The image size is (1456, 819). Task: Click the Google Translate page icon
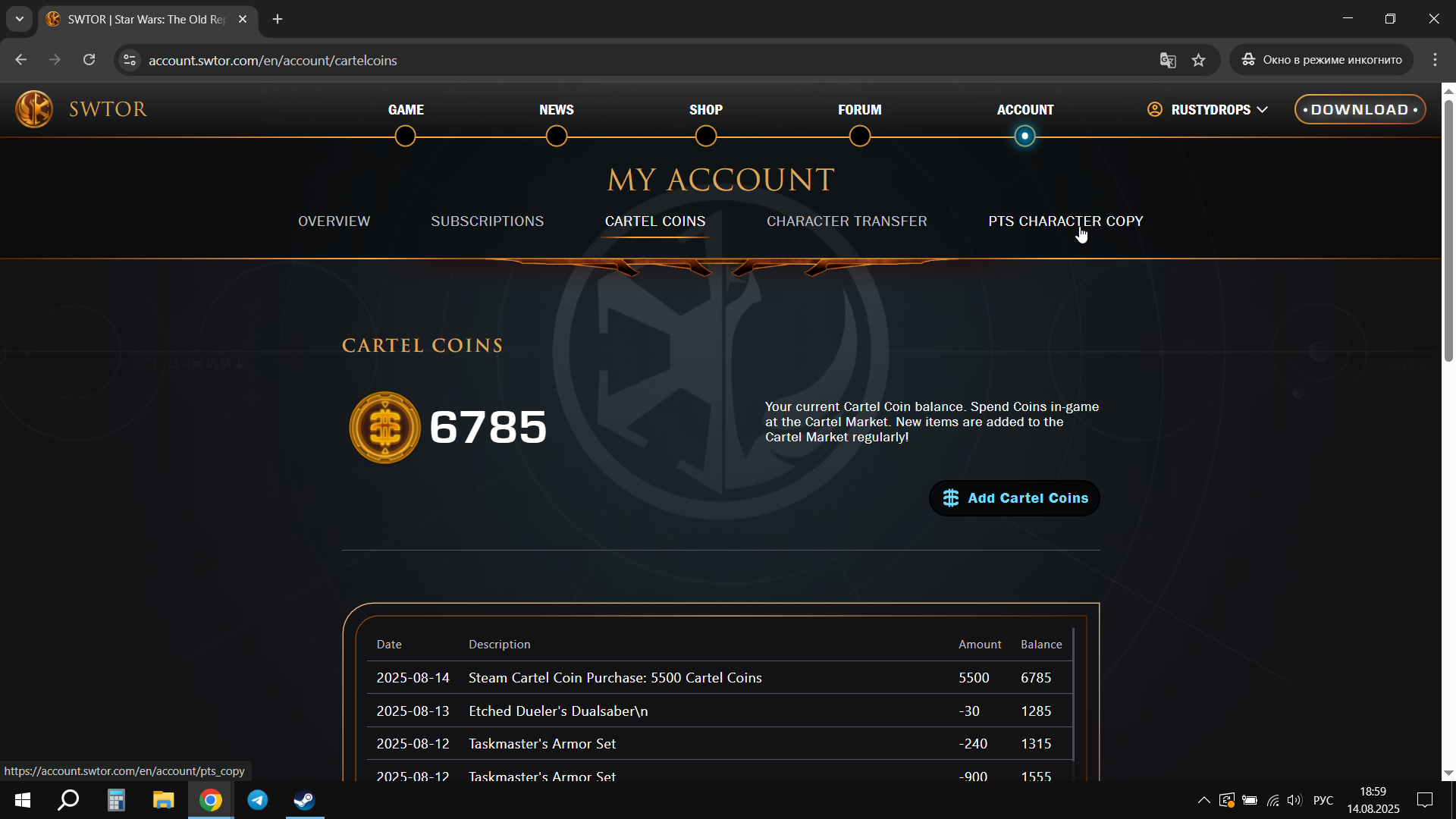pyautogui.click(x=1168, y=60)
